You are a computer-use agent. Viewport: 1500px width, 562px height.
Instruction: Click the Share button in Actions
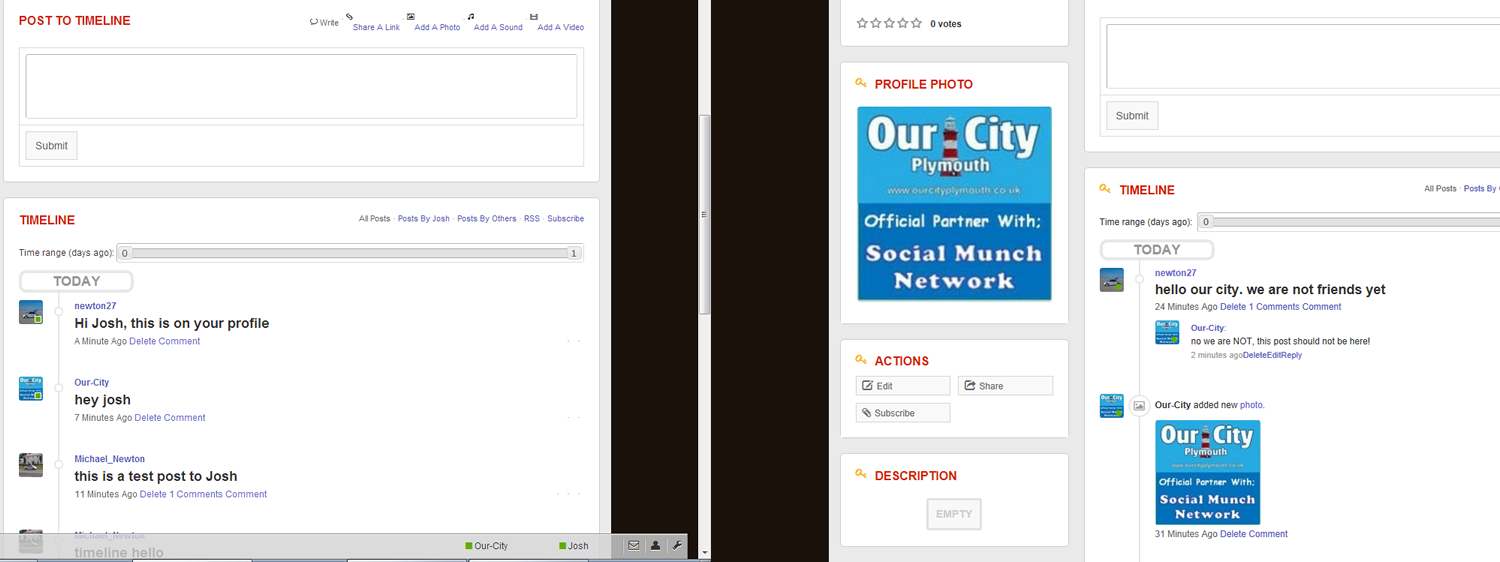pos(1004,386)
